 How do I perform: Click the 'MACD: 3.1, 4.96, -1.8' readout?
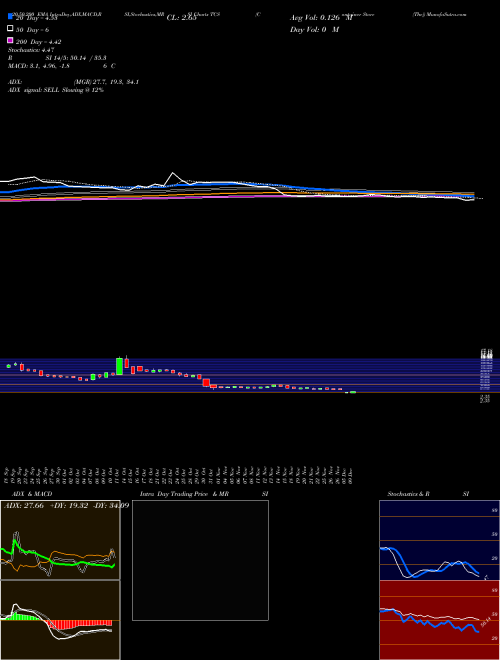click(x=39, y=66)
